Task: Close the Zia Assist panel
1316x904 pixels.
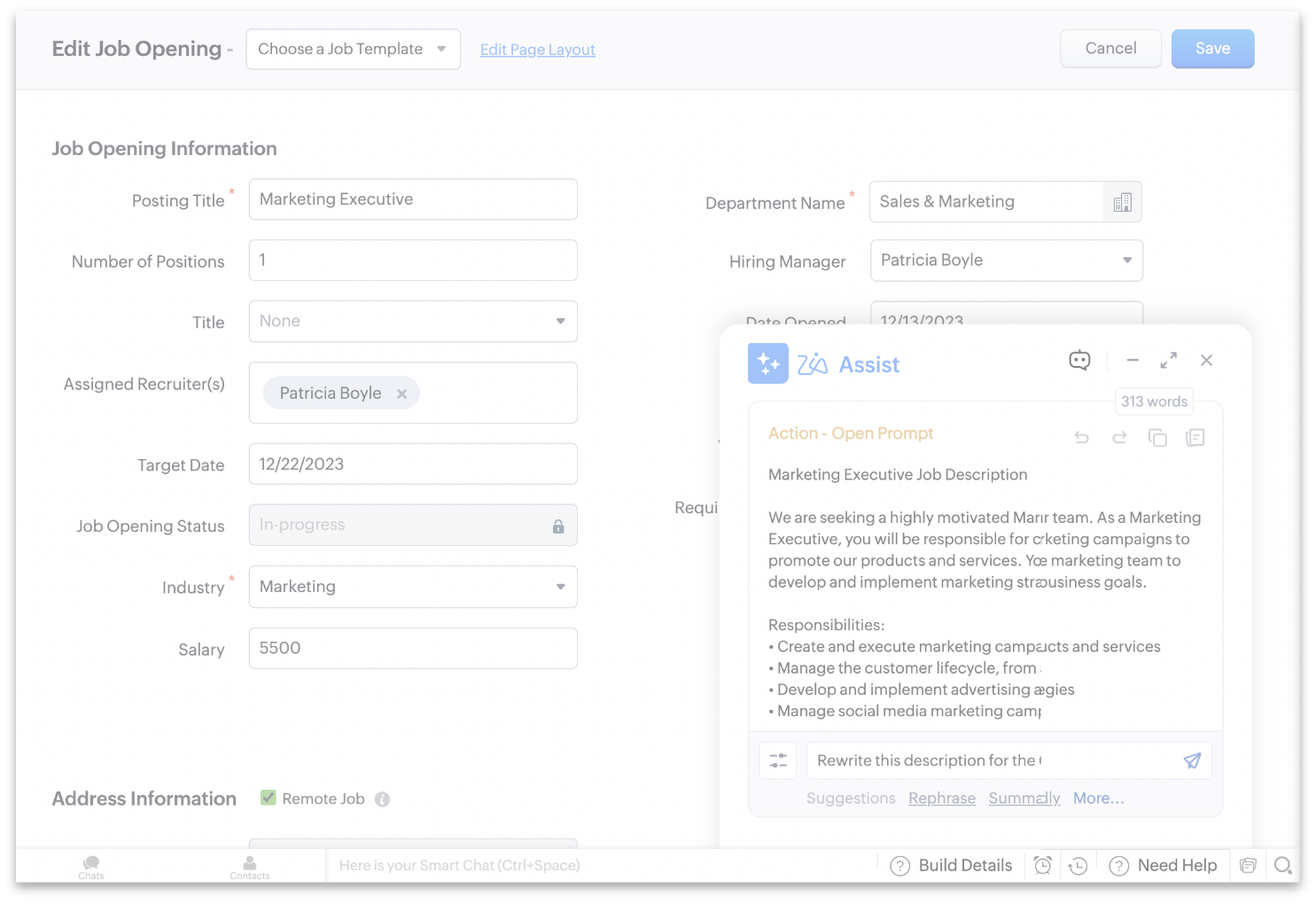Action: coord(1206,361)
